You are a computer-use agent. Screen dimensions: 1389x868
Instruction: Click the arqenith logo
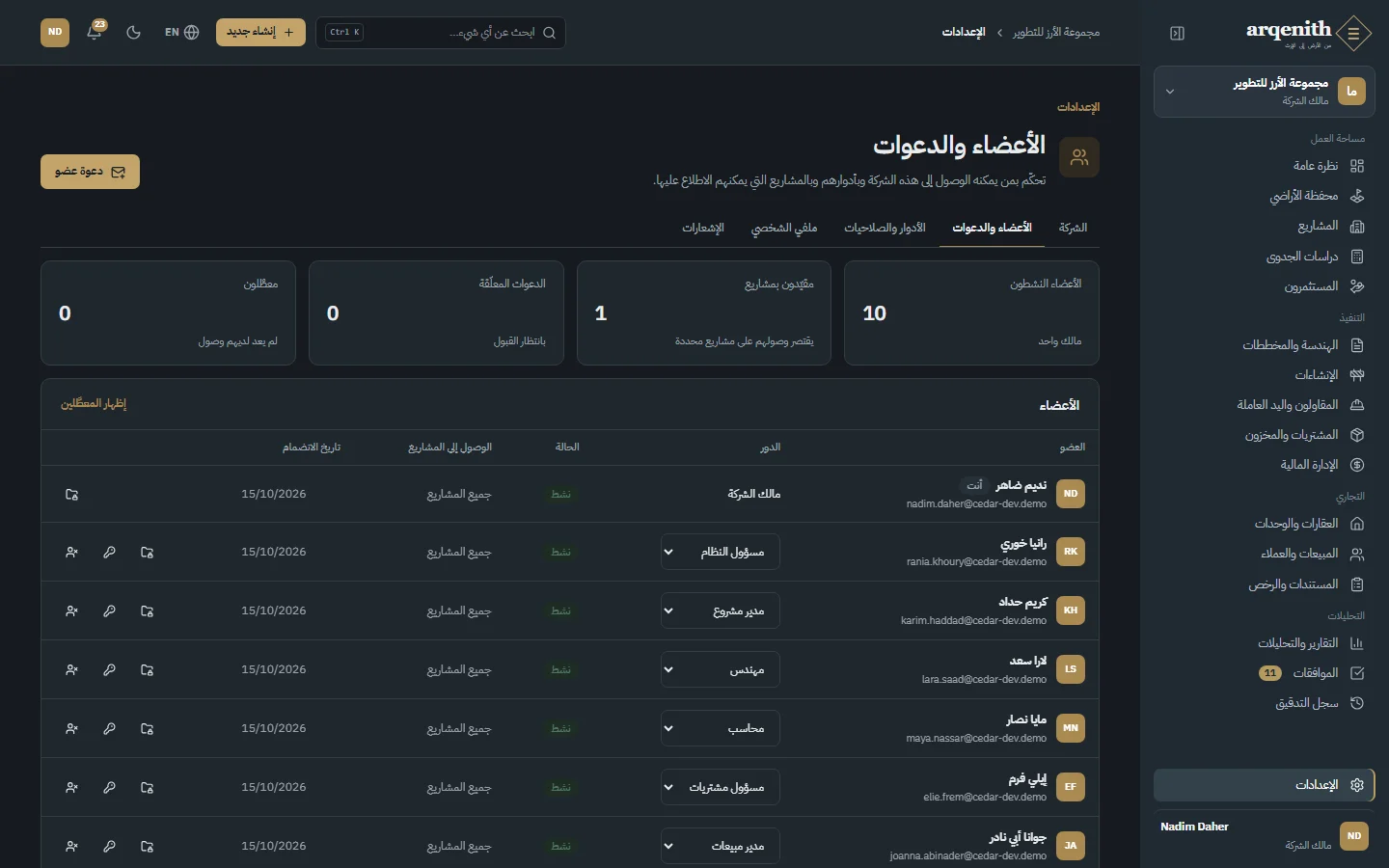pos(1308,33)
